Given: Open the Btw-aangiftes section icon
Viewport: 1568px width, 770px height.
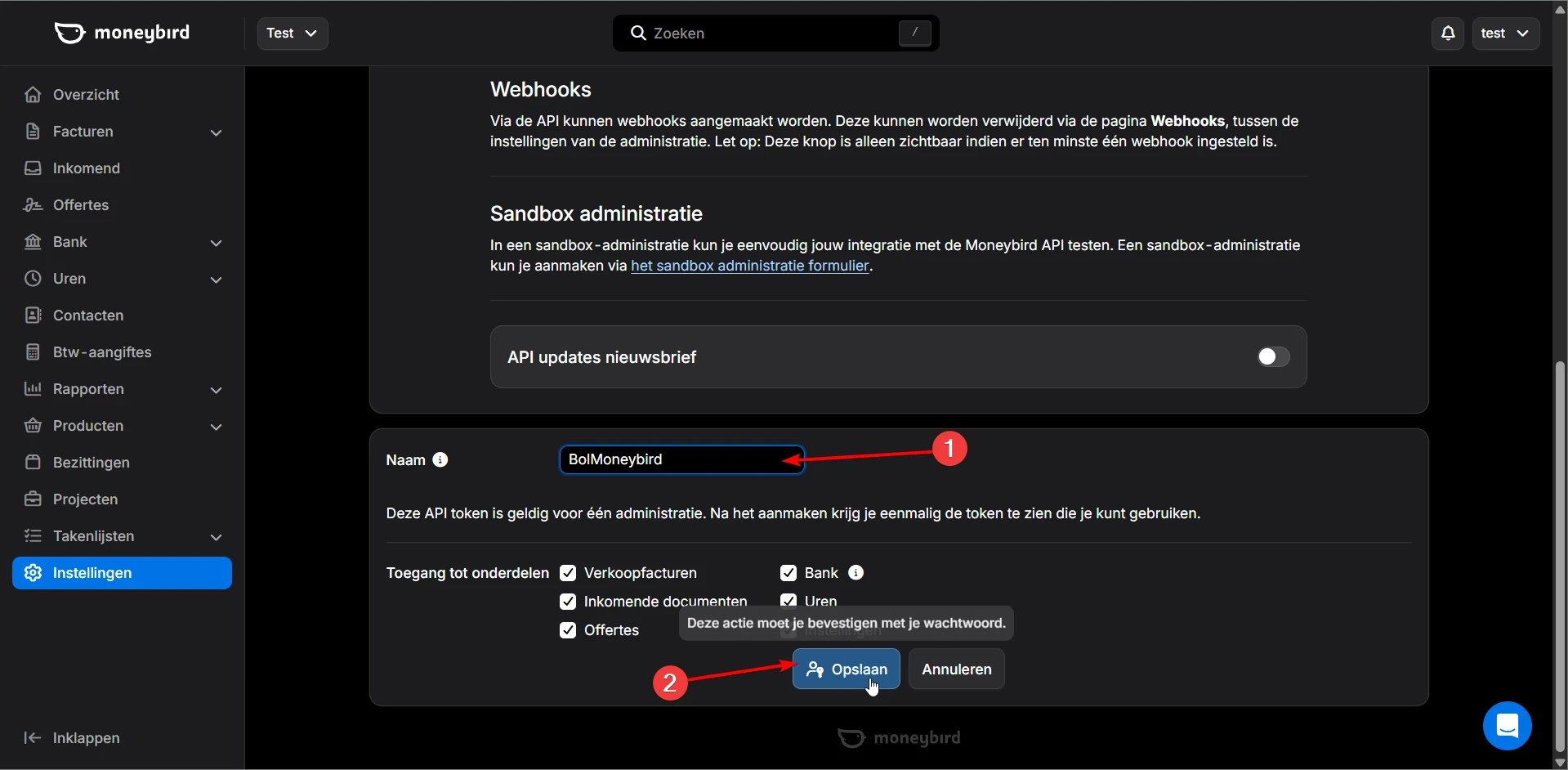Looking at the screenshot, I should (x=32, y=352).
